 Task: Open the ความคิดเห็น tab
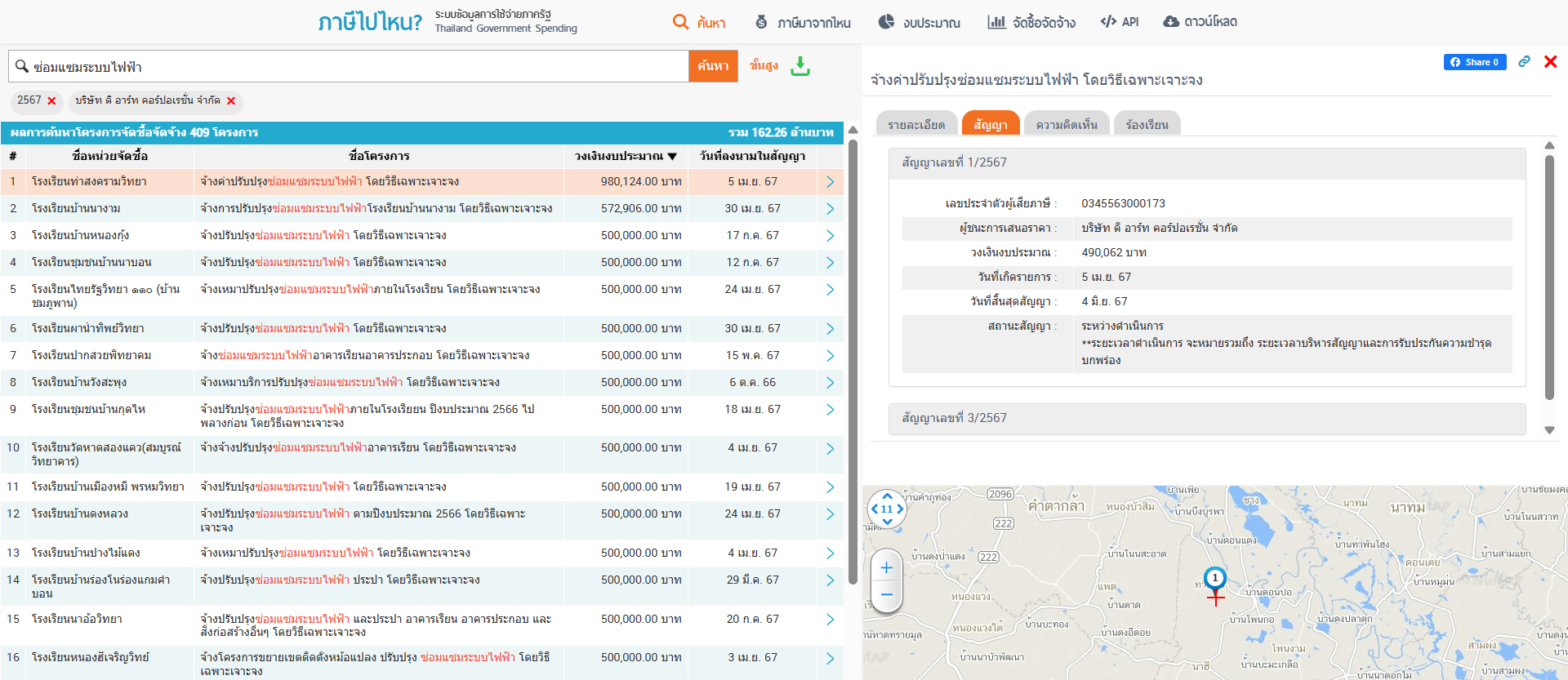tap(1066, 125)
